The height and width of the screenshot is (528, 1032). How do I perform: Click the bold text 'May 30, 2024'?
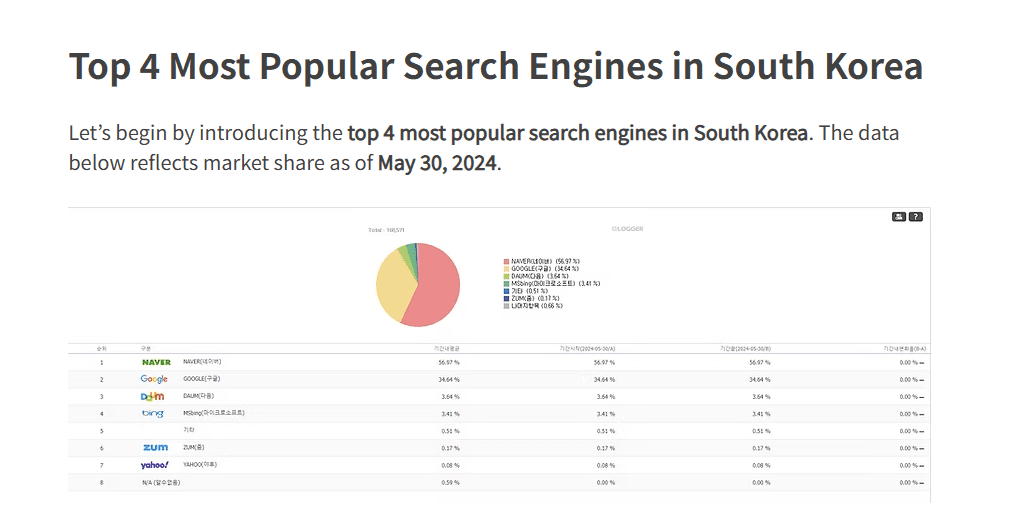(x=437, y=162)
